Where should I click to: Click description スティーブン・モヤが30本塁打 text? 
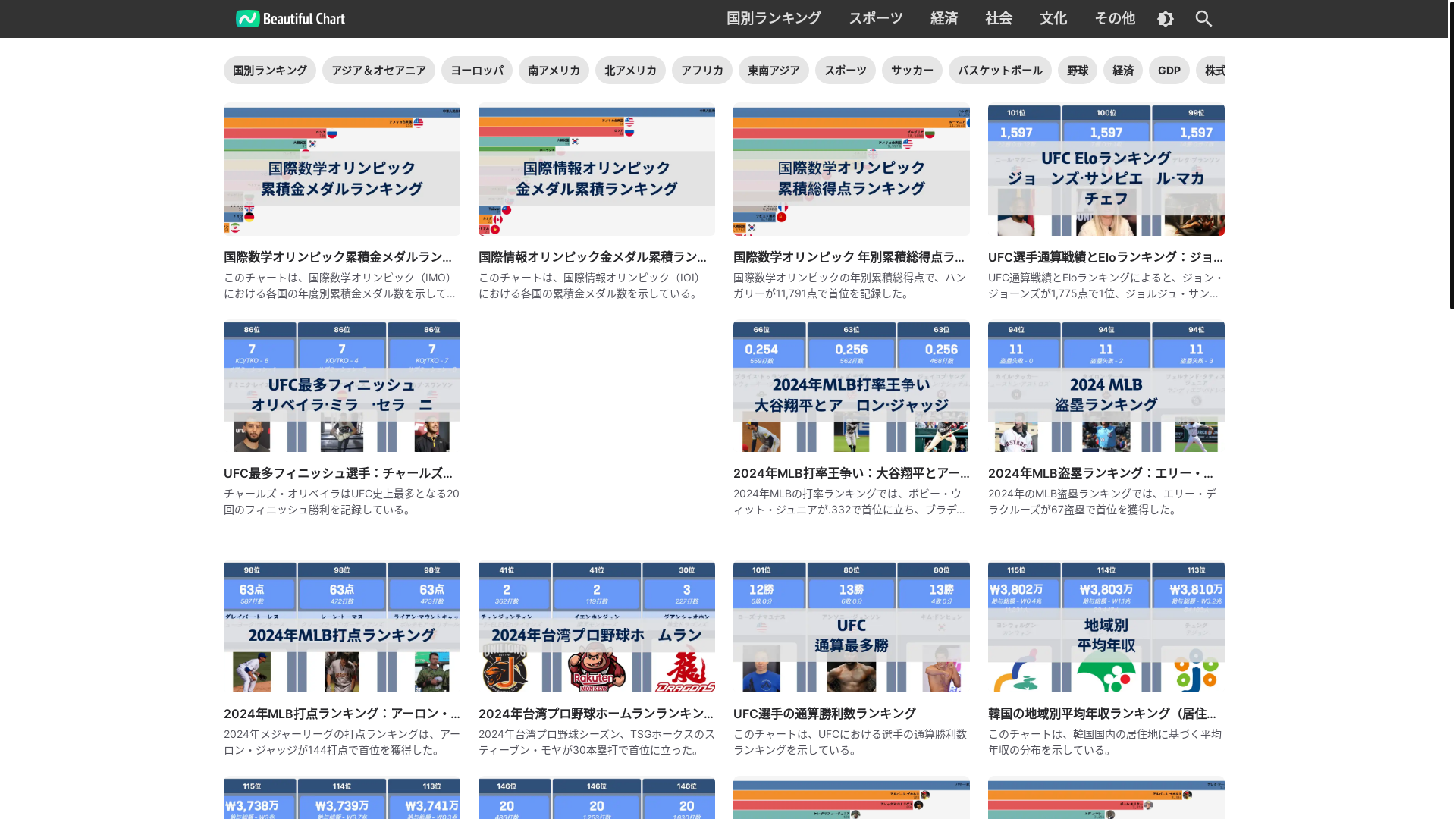(597, 742)
